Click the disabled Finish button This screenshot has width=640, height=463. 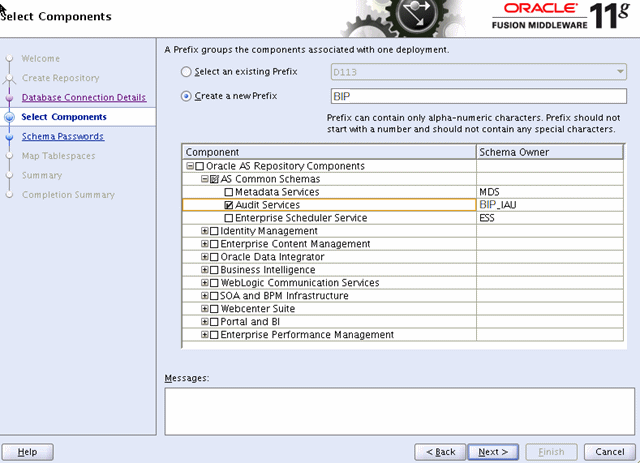pos(551,452)
